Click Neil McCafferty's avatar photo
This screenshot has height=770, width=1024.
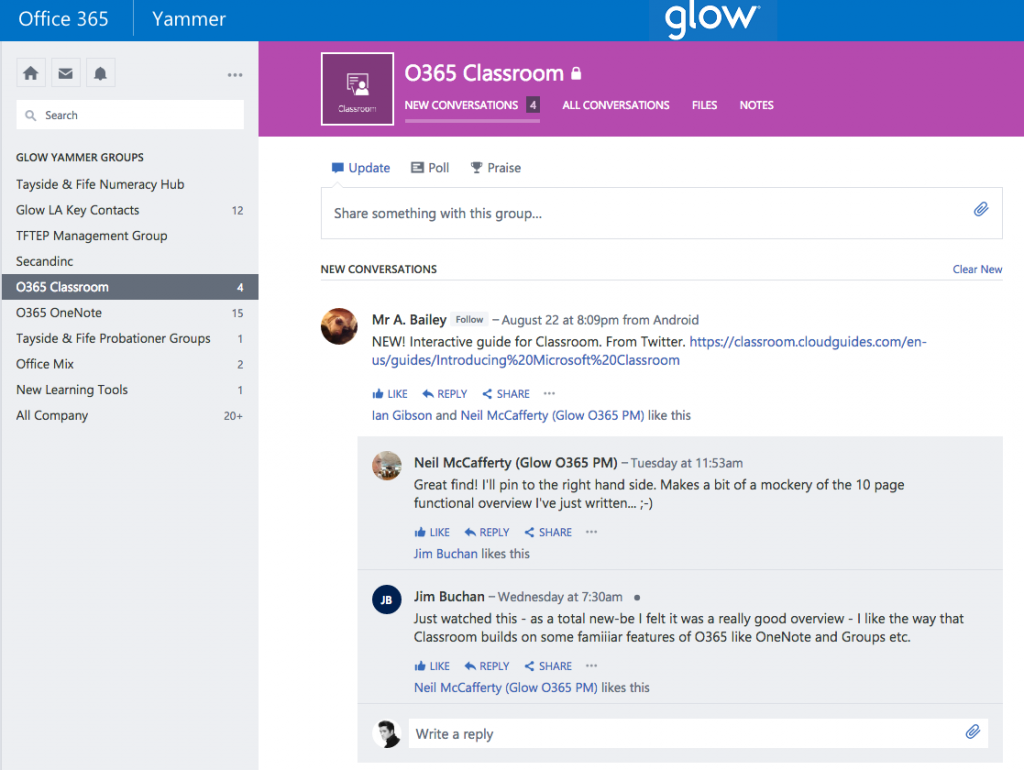(387, 466)
